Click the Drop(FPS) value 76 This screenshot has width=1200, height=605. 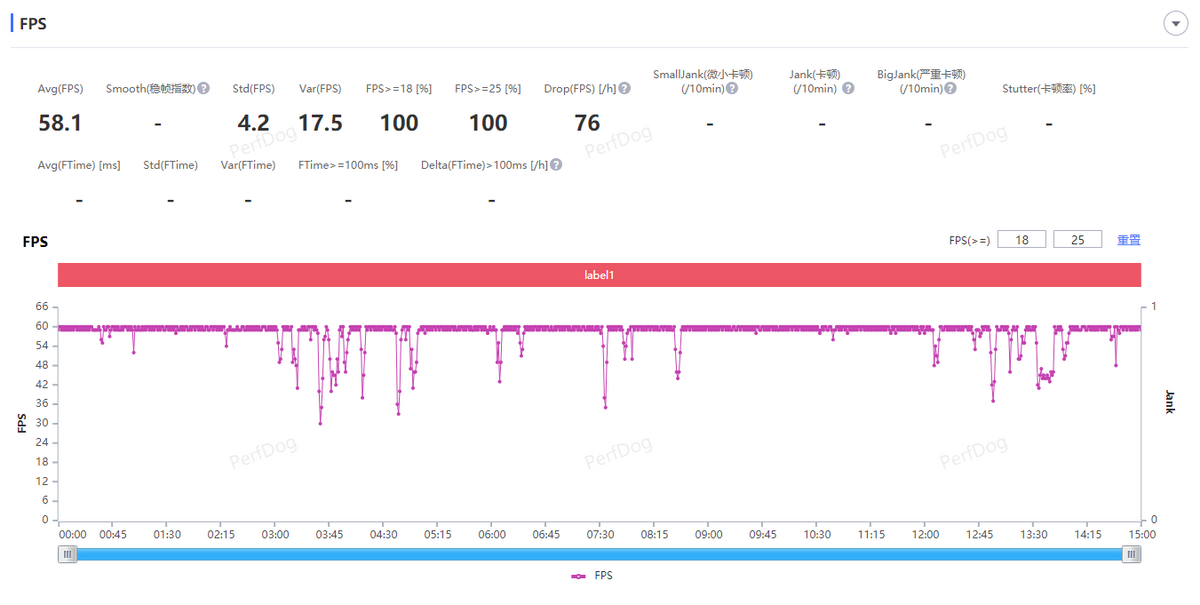pos(587,123)
